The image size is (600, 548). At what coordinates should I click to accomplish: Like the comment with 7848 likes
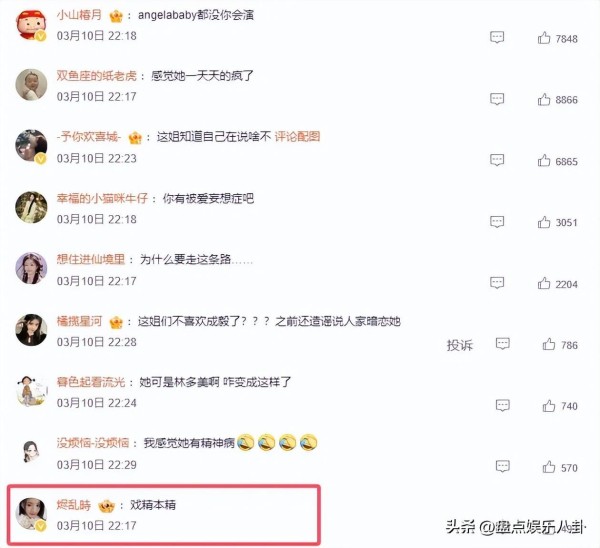tap(544, 38)
